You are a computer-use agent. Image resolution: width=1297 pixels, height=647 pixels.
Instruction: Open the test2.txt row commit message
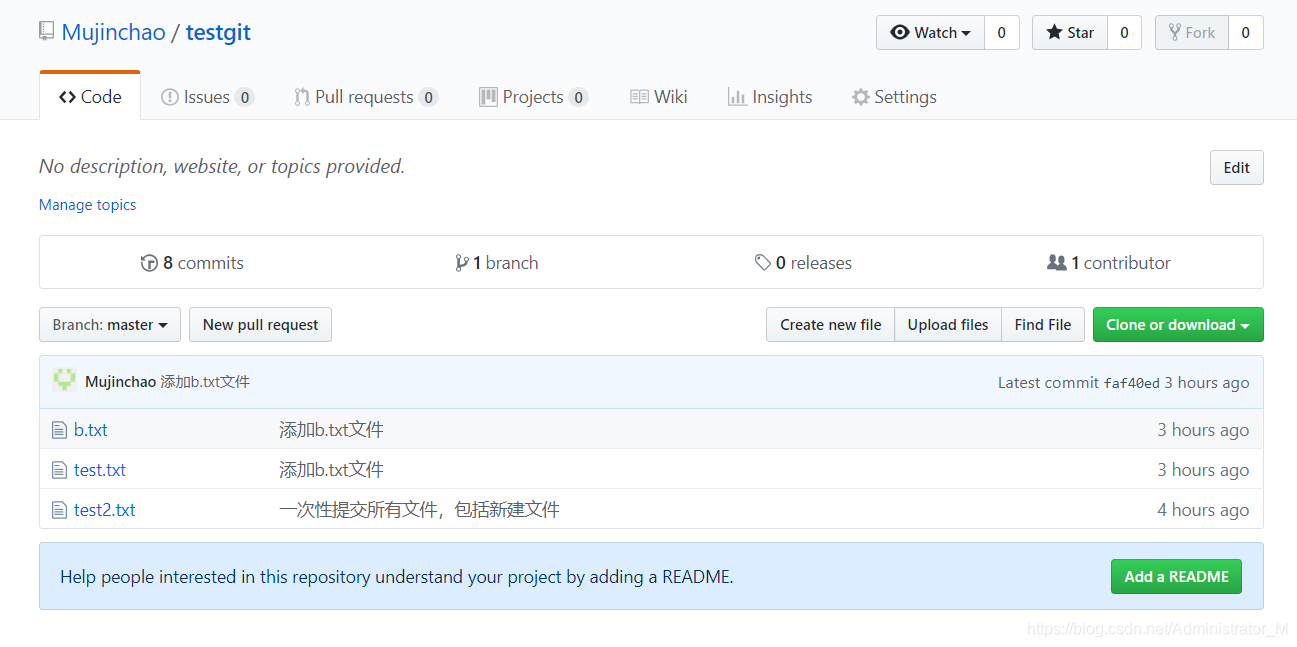tap(419, 510)
